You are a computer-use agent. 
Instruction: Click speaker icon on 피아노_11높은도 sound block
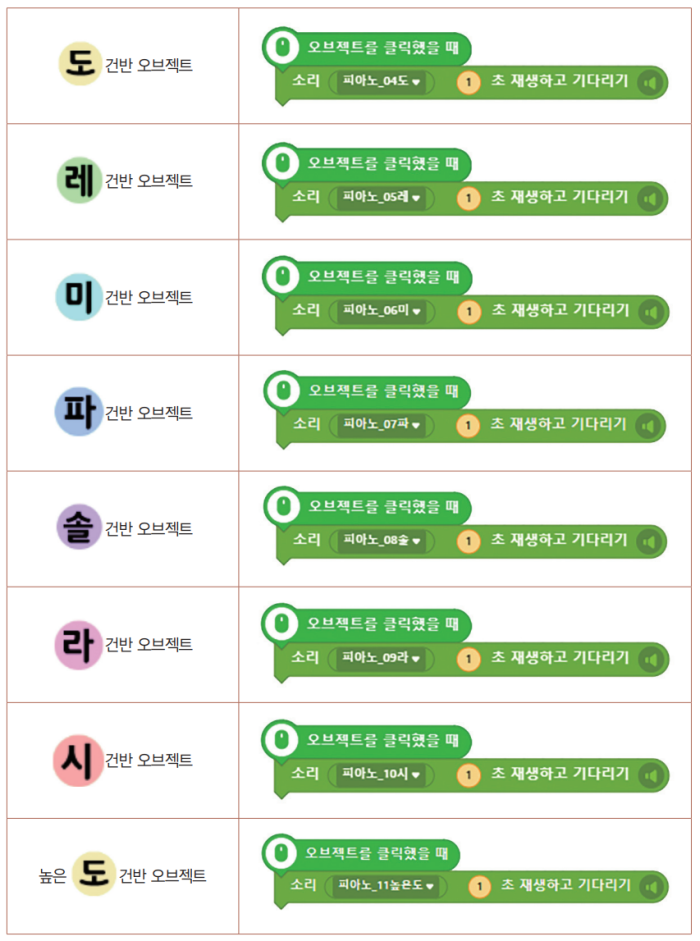pos(651,887)
